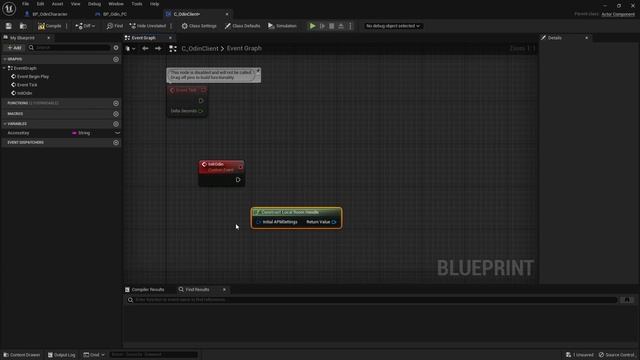
Task: Click the Add button in My Blueprint
Action: pyautogui.click(x=14, y=48)
